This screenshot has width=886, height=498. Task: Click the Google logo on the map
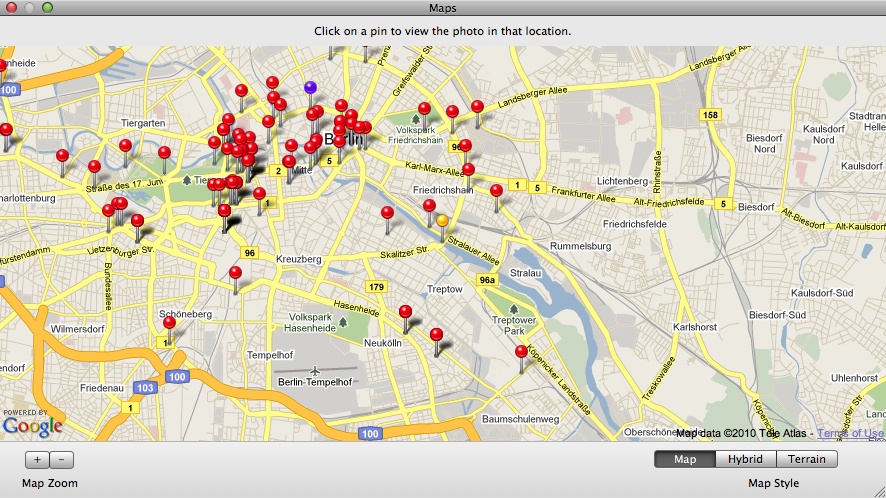click(x=32, y=427)
